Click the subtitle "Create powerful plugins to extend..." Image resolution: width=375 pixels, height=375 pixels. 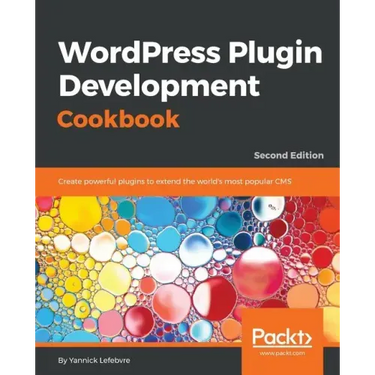pos(175,181)
